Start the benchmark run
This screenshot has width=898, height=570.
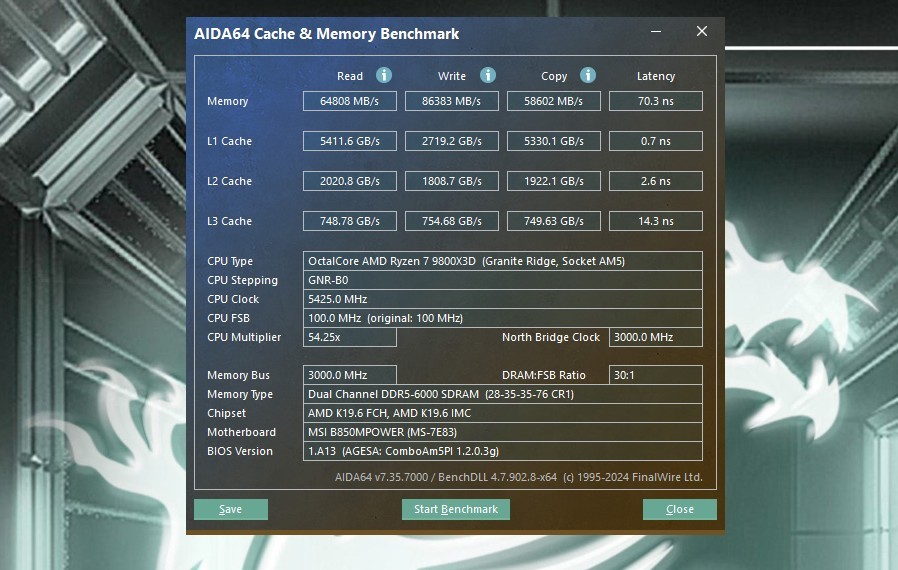pyautogui.click(x=456, y=509)
